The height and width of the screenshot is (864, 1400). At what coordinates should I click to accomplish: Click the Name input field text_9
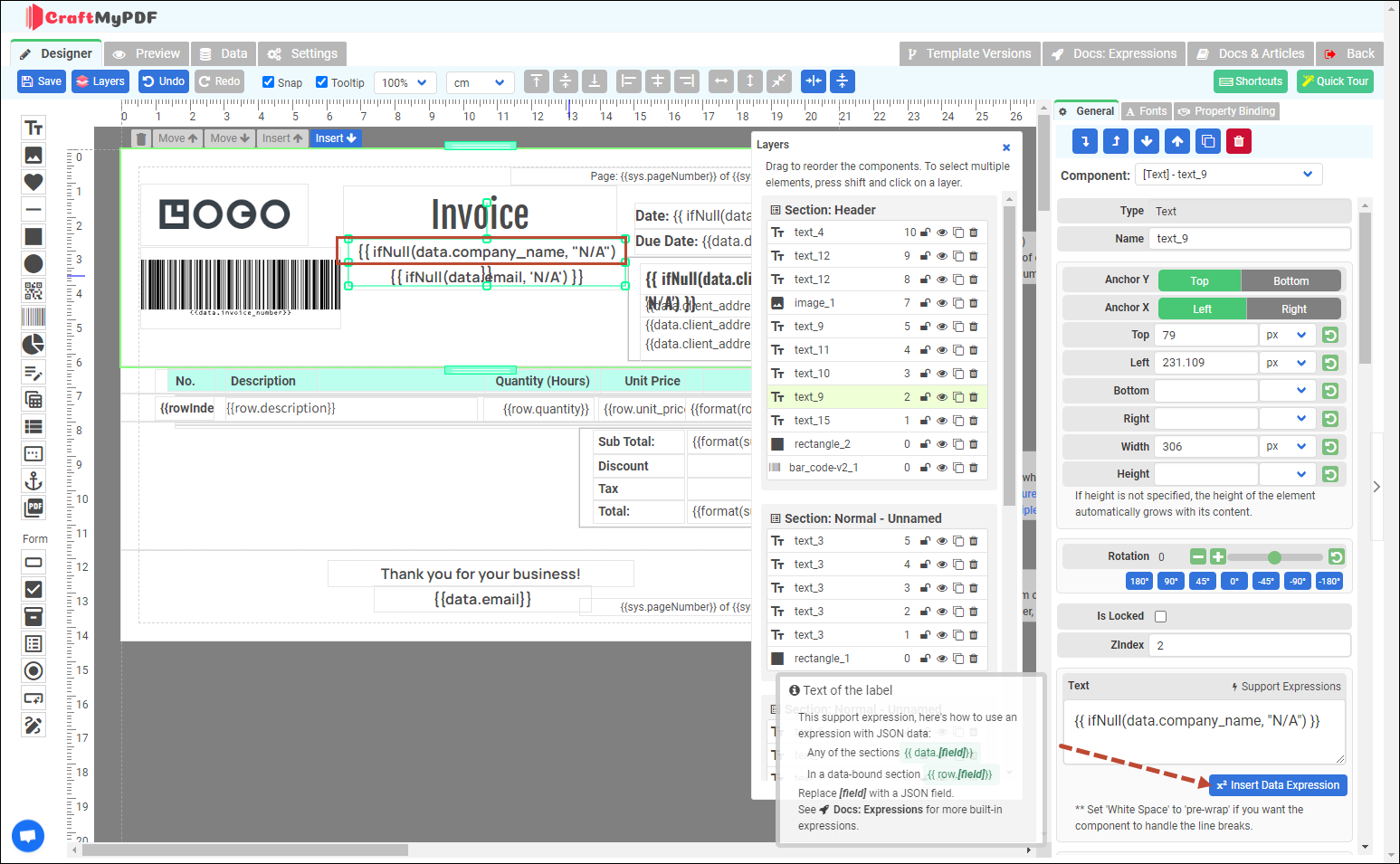pos(1250,239)
